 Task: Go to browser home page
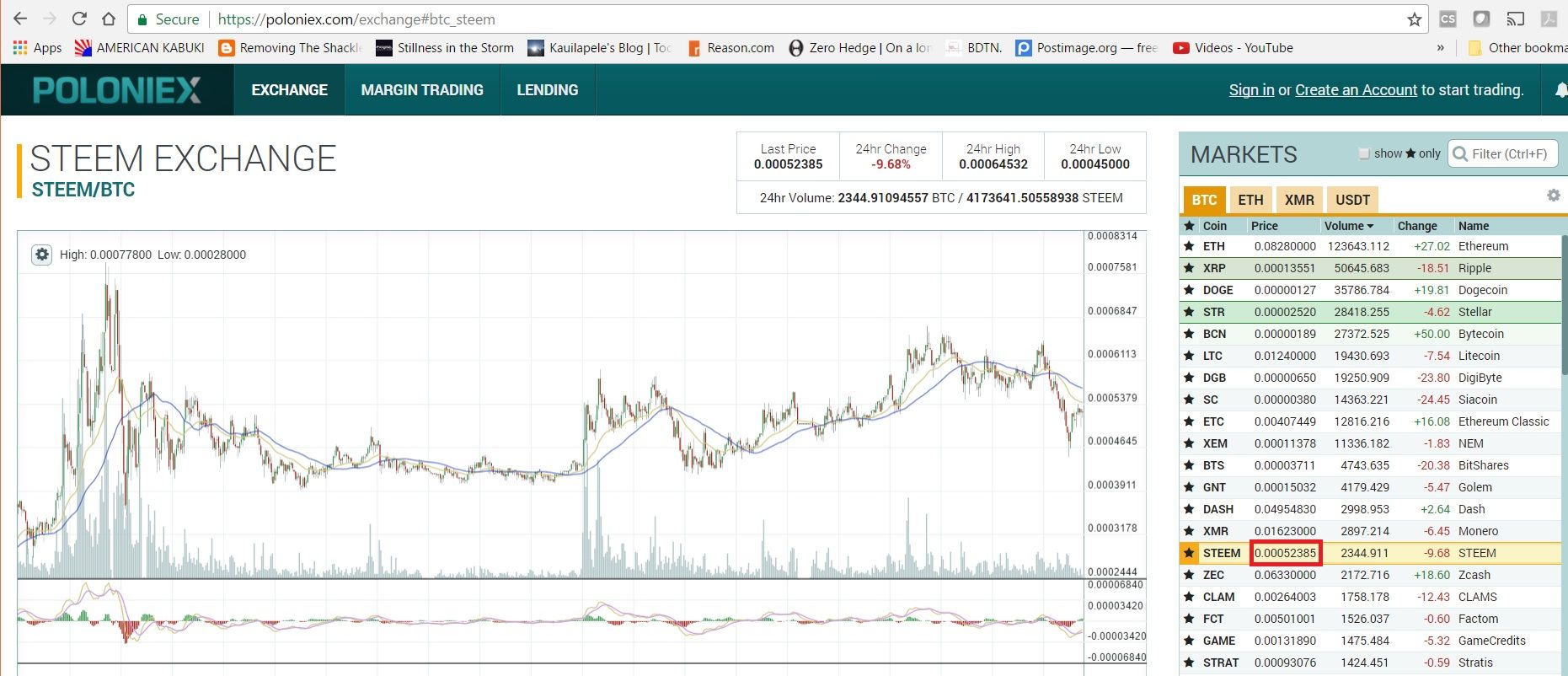(x=109, y=19)
